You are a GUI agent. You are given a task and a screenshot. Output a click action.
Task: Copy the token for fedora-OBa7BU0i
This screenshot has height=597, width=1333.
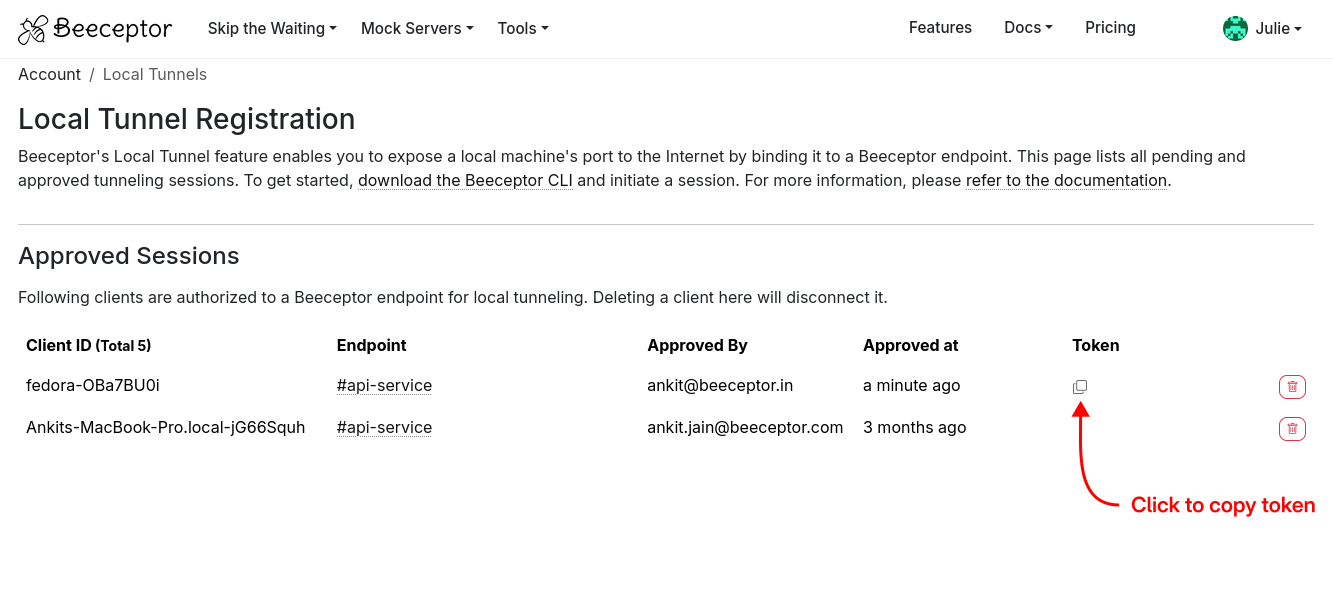[1080, 387]
